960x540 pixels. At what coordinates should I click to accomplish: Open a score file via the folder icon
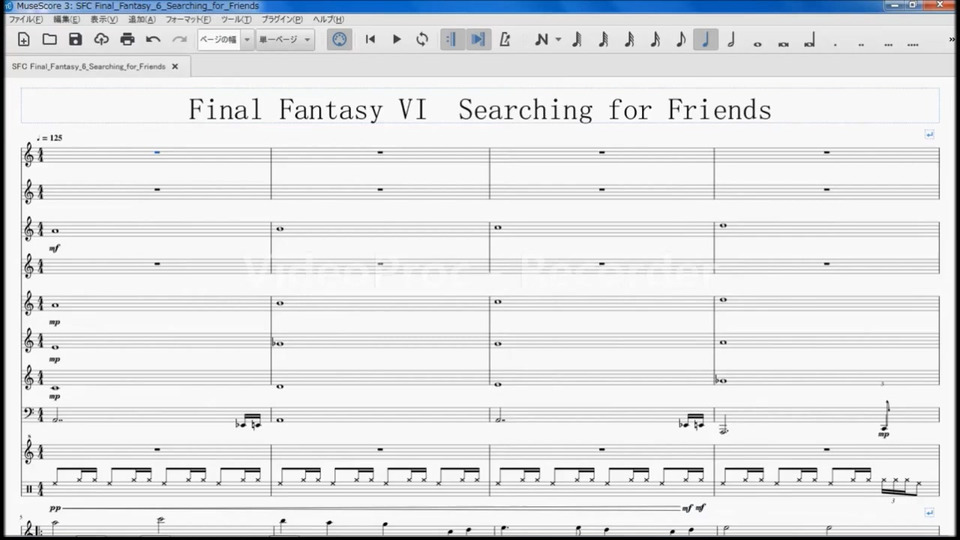[x=50, y=40]
